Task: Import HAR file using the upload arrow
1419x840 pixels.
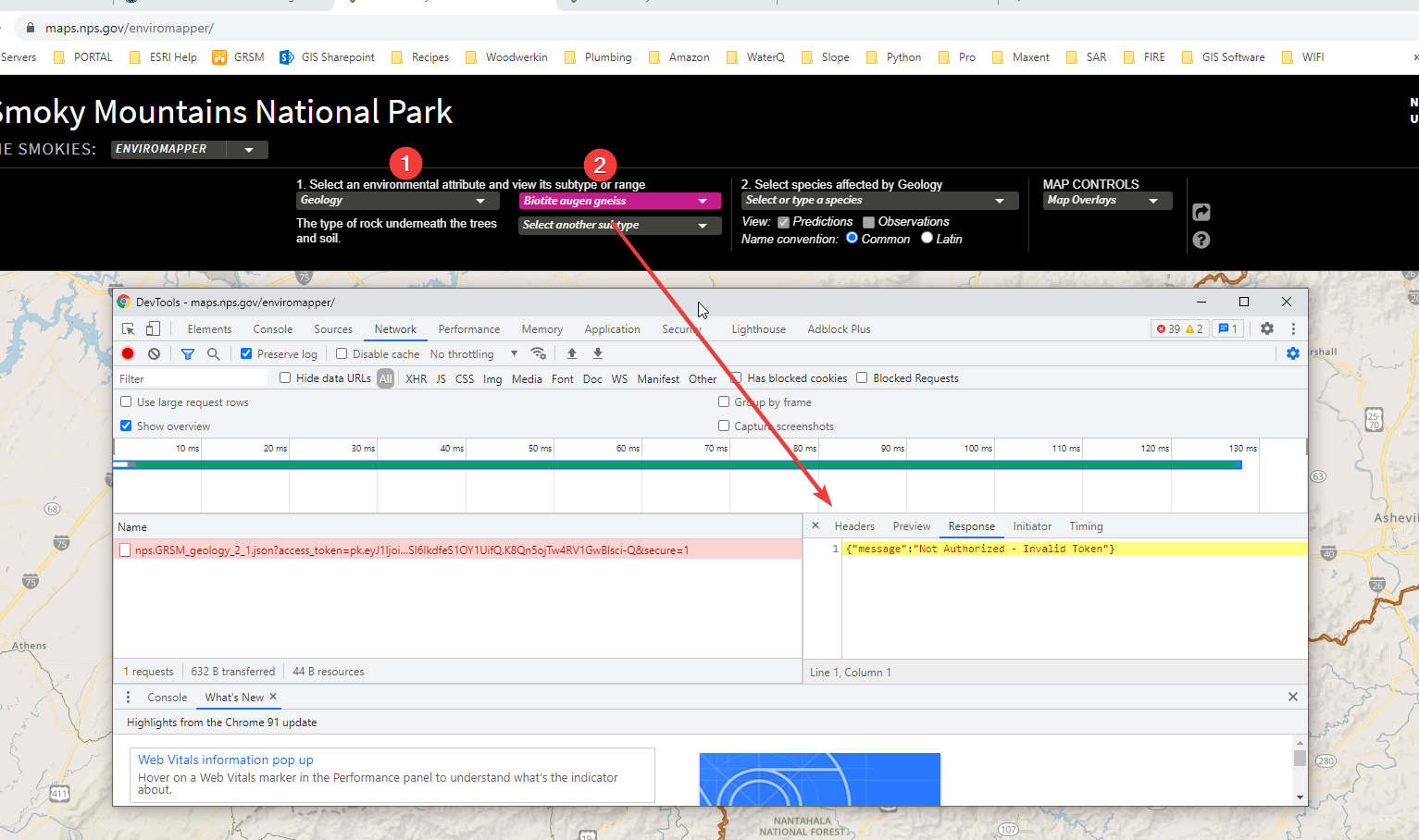Action: (571, 353)
